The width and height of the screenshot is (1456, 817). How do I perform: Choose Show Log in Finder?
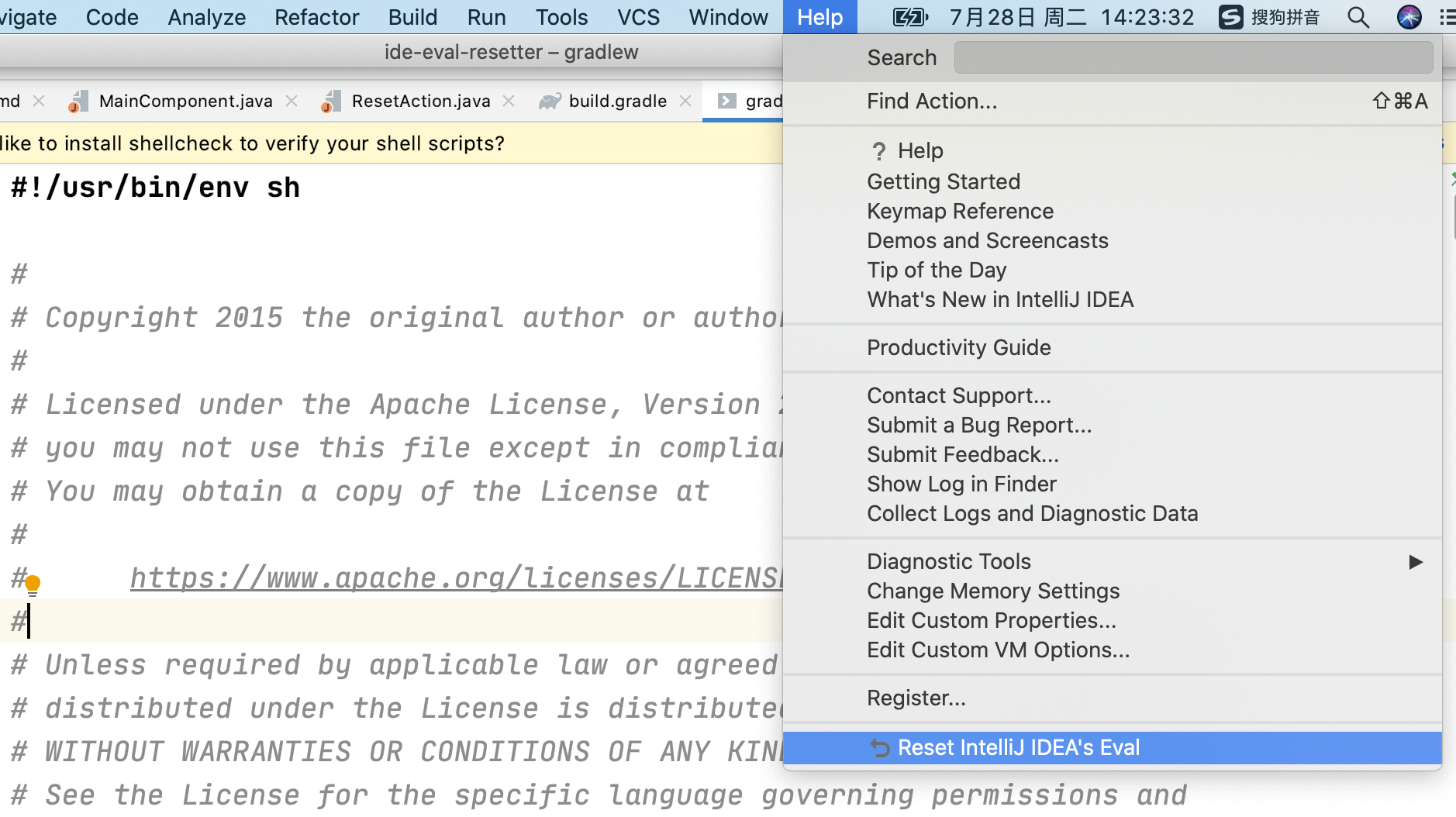click(x=1113, y=484)
